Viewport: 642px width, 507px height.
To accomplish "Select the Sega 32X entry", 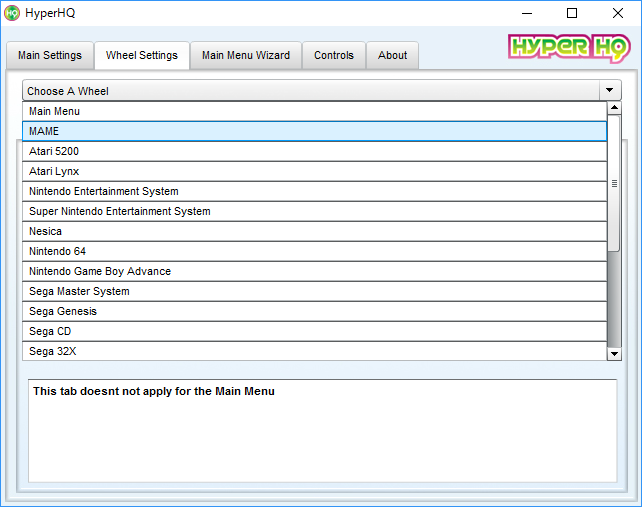I will pyautogui.click(x=314, y=351).
